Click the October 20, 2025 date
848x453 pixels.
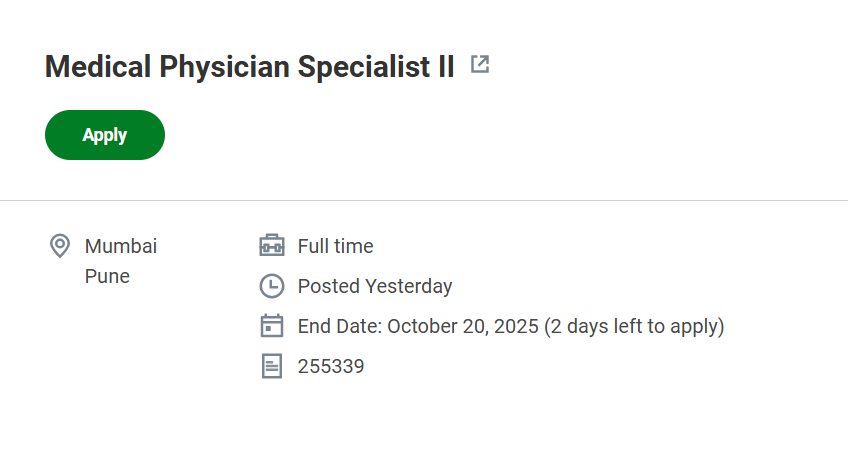[x=463, y=326]
